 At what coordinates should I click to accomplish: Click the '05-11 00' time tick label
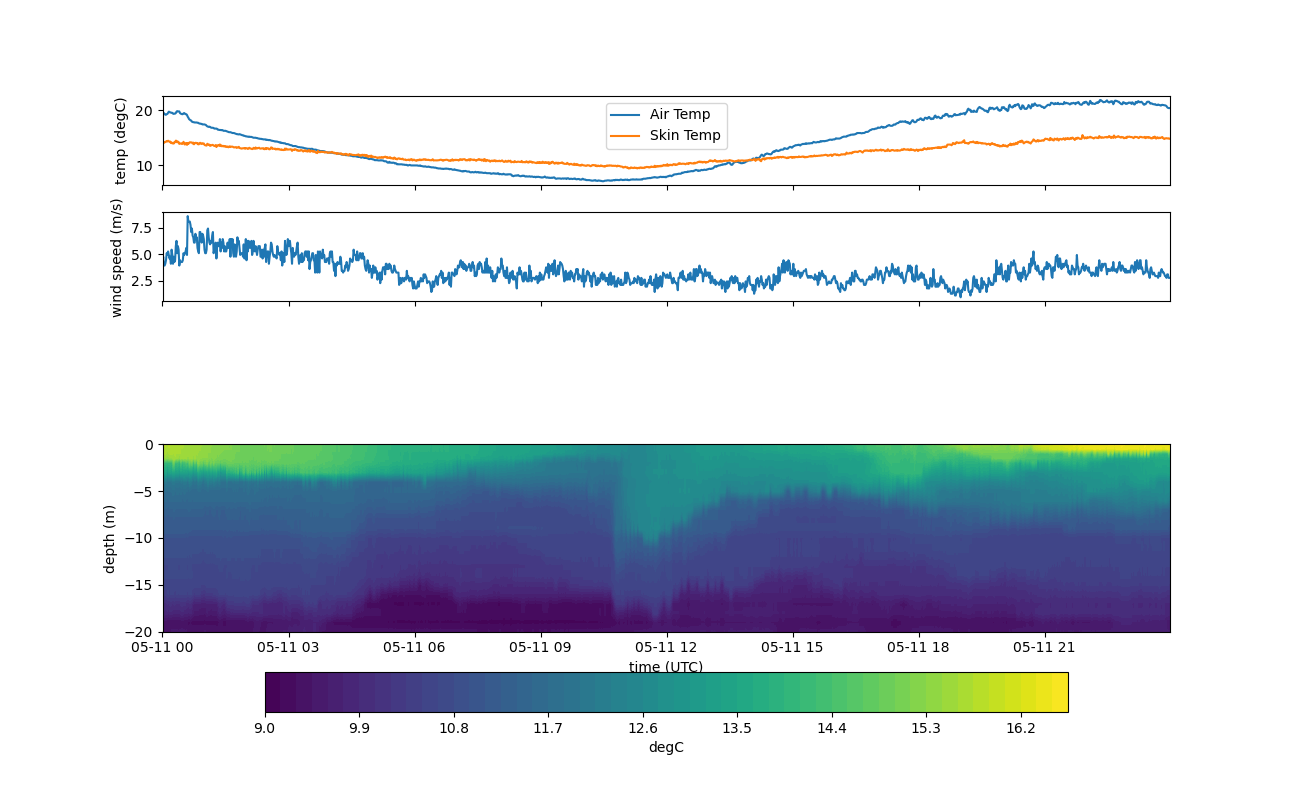point(163,647)
